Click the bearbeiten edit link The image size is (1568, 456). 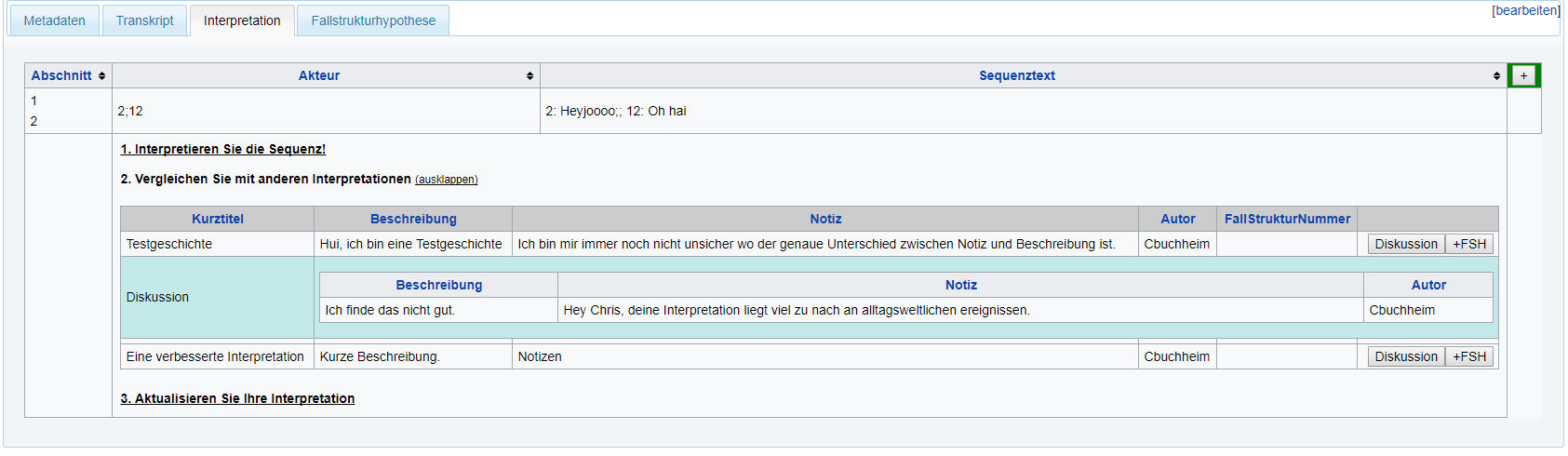point(1525,10)
